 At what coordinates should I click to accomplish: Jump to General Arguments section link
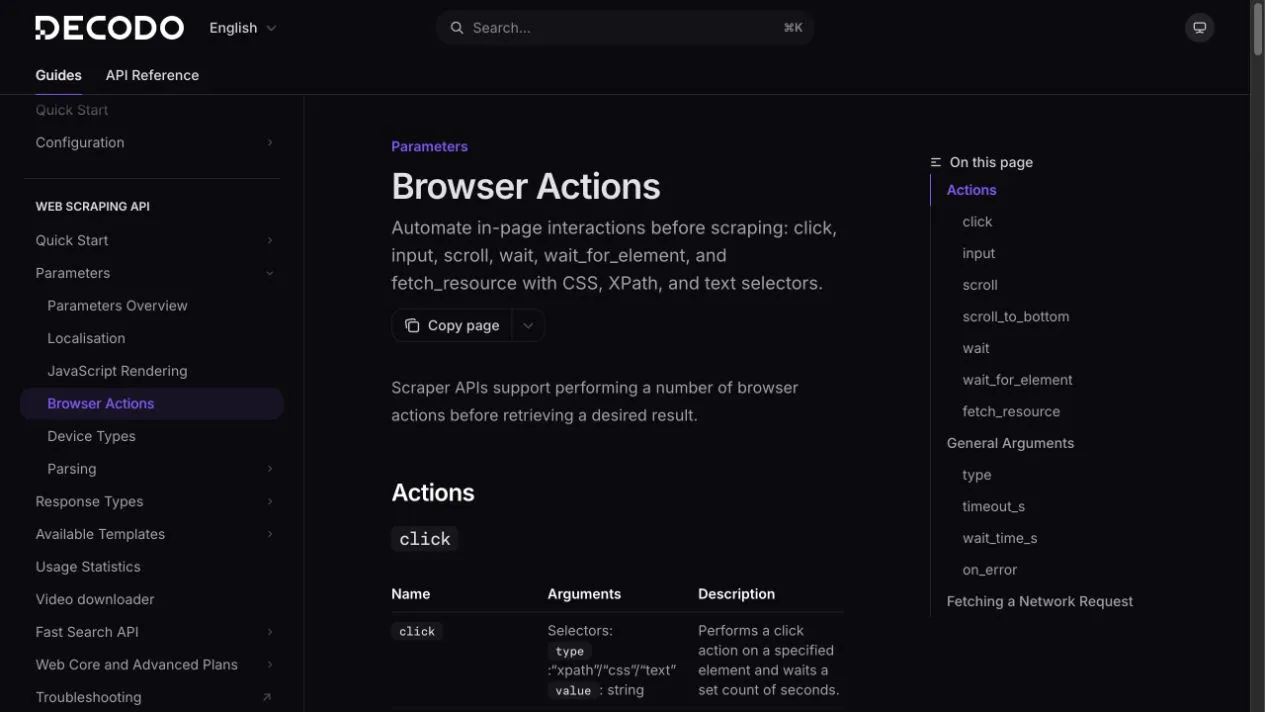(x=1010, y=443)
